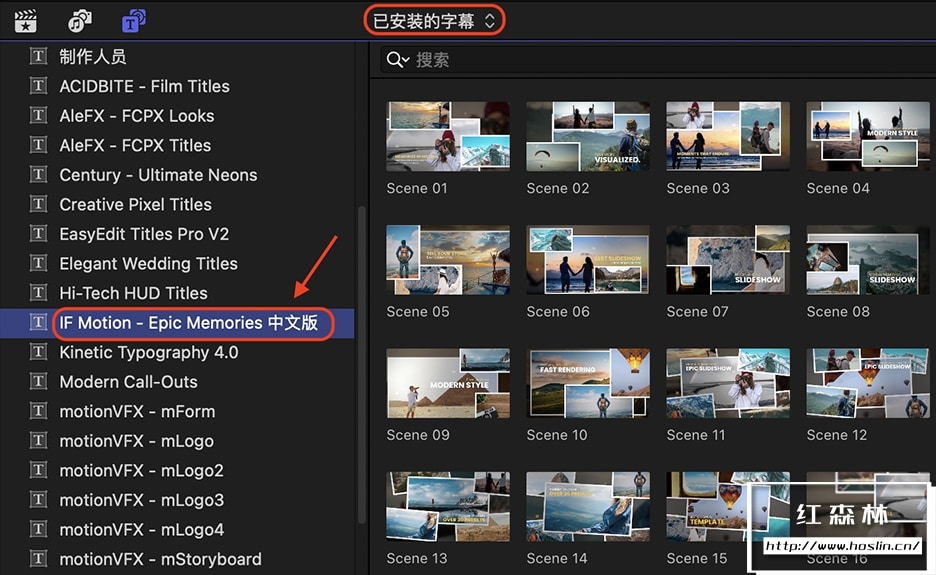Click the T icon beside motionVFX - mForm
Image resolution: width=936 pixels, height=575 pixels.
point(38,410)
